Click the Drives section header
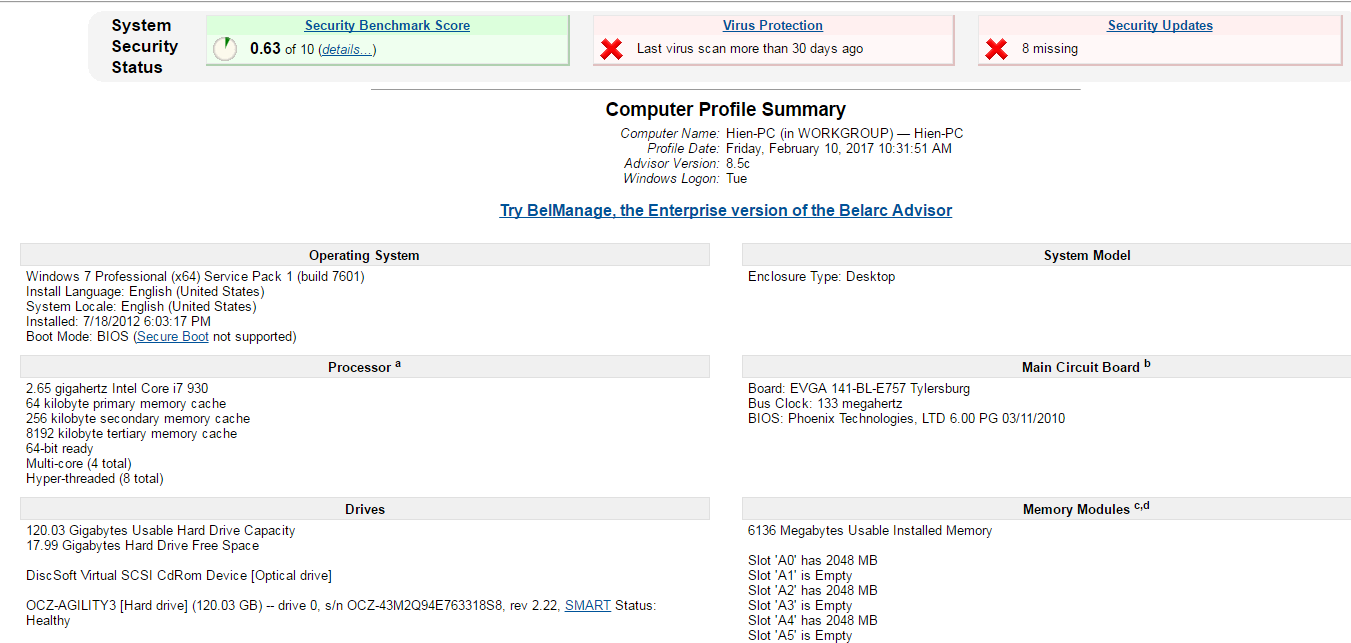Image resolution: width=1351 pixels, height=643 pixels. (364, 509)
